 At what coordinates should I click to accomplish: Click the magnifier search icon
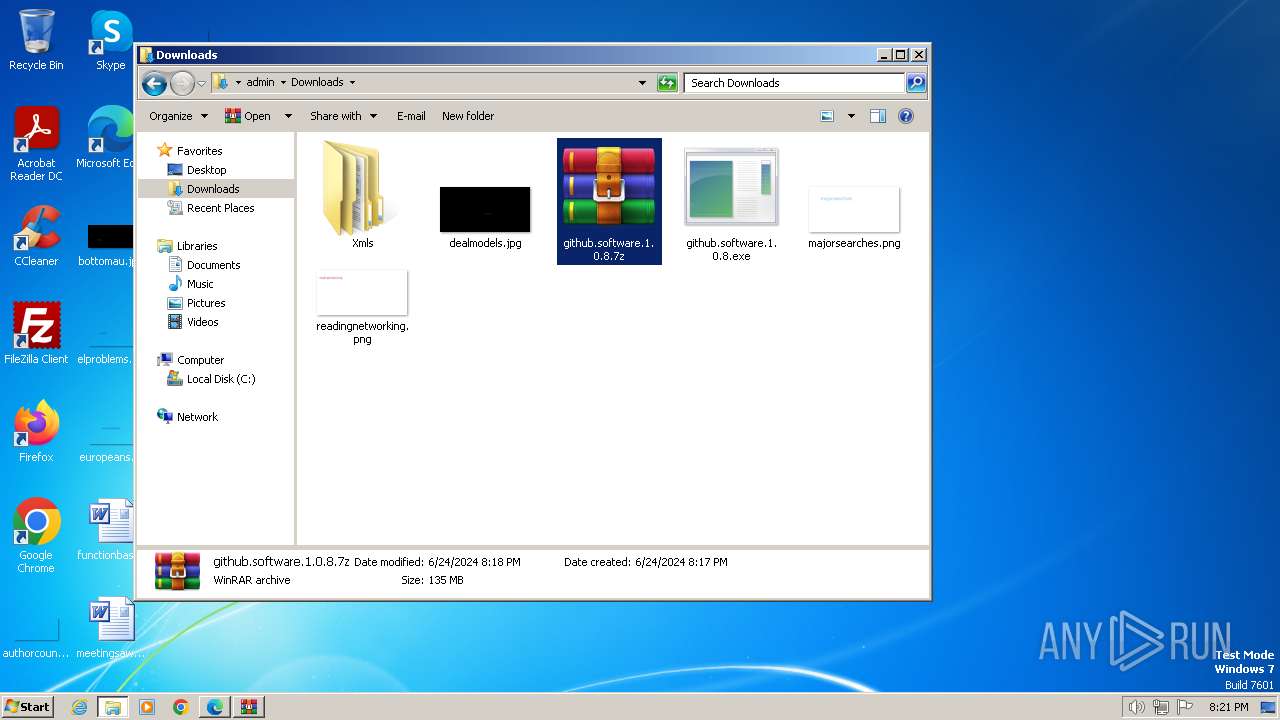point(916,83)
